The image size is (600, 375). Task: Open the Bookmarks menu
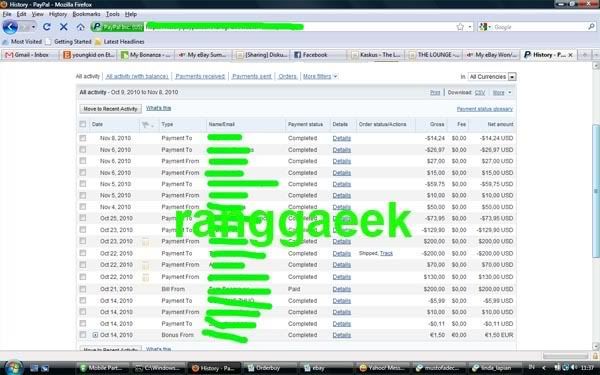click(x=86, y=14)
